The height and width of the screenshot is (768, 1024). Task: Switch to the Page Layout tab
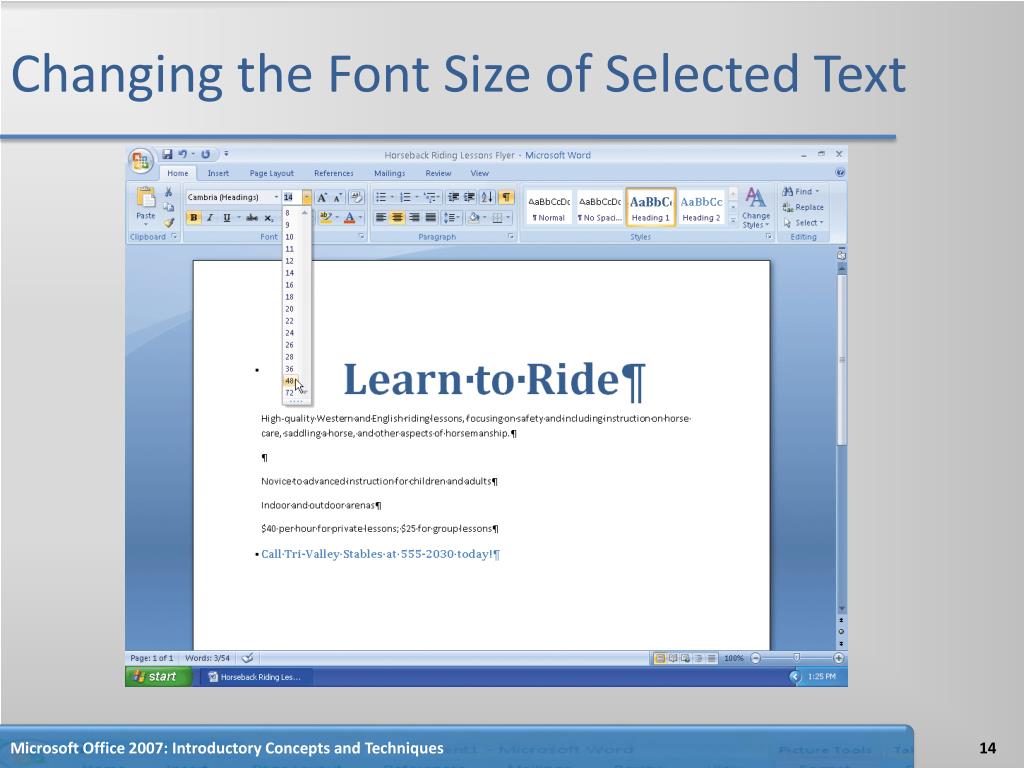click(272, 173)
